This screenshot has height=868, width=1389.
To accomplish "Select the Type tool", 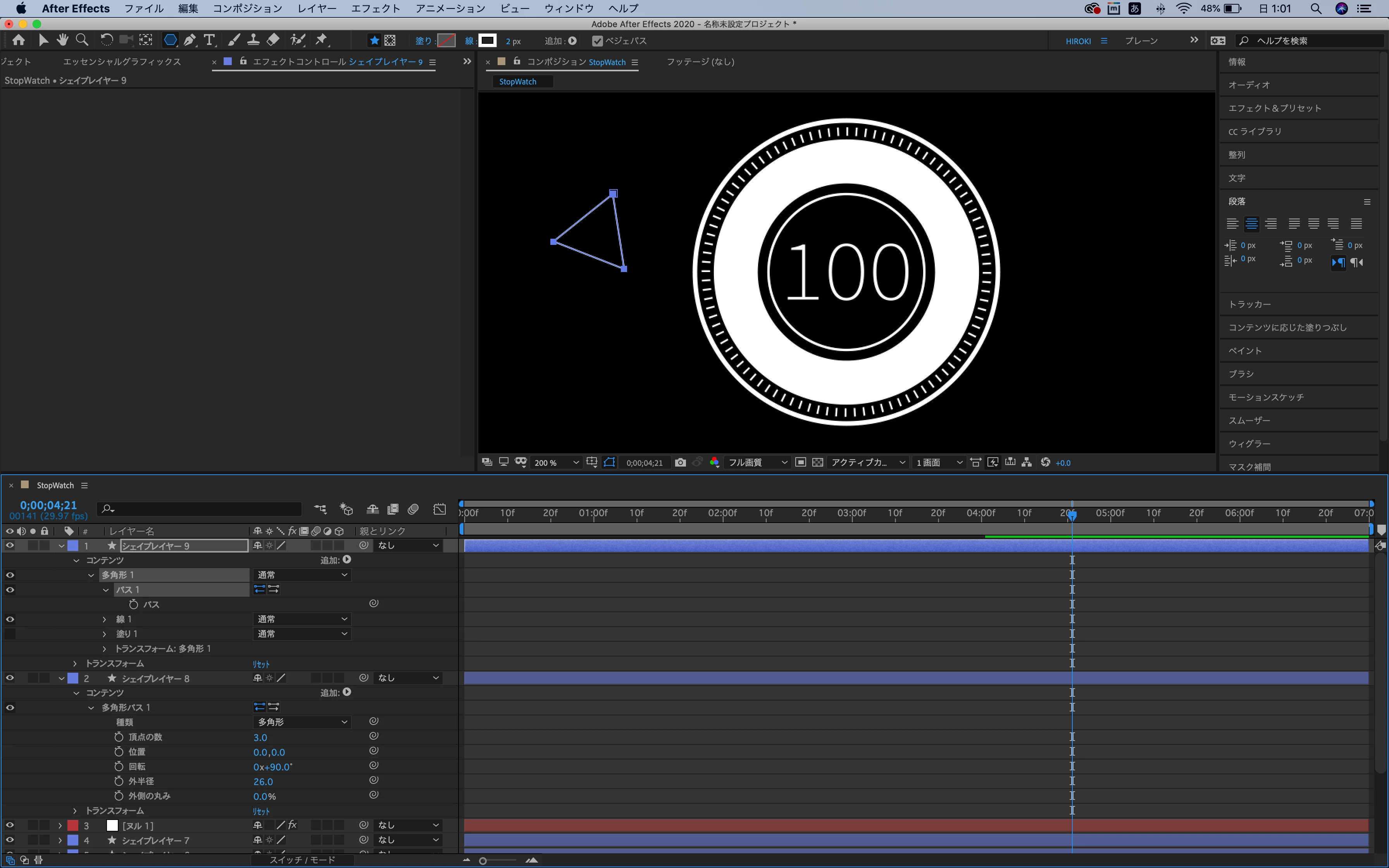I will click(x=210, y=40).
